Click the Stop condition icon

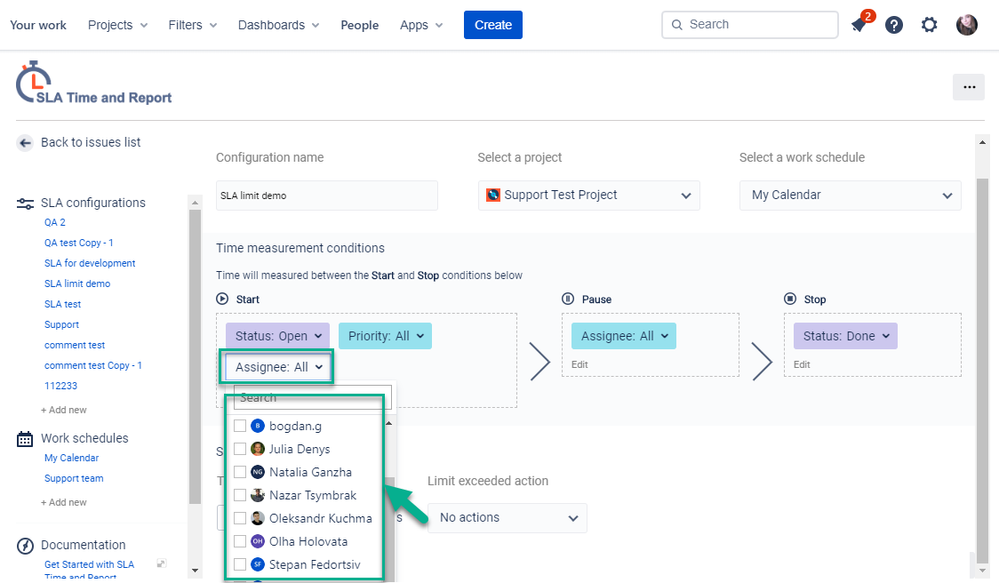pyautogui.click(x=790, y=299)
